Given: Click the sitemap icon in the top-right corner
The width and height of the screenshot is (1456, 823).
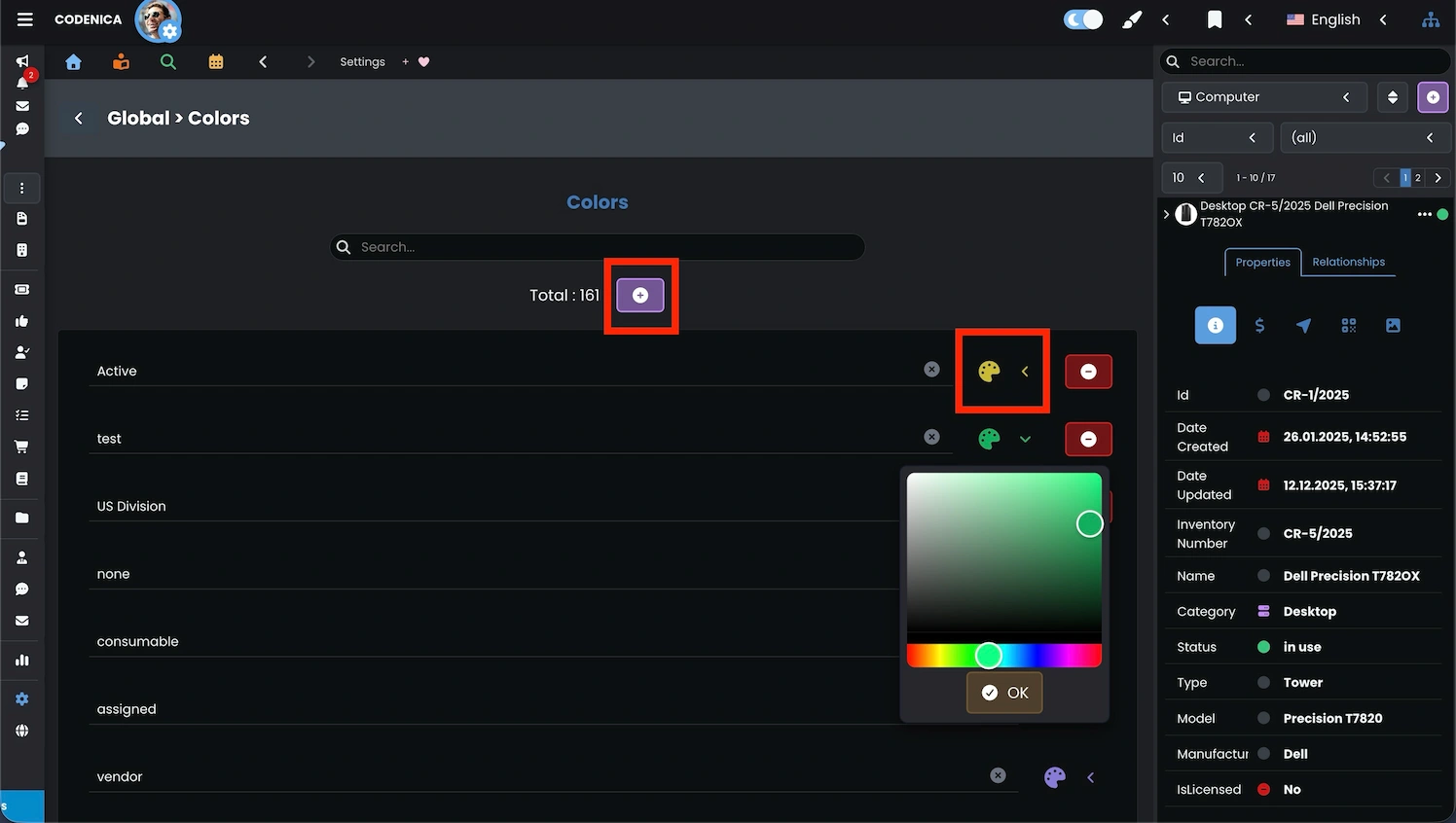Looking at the screenshot, I should [1431, 18].
